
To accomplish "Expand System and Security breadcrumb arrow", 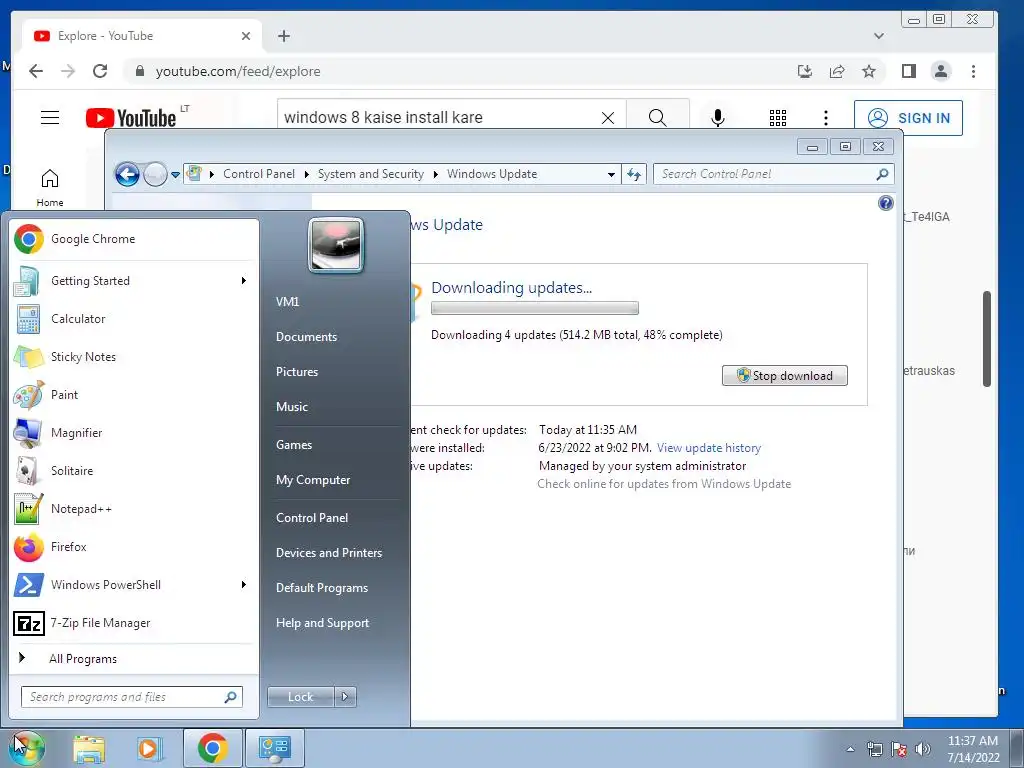I will pos(436,174).
